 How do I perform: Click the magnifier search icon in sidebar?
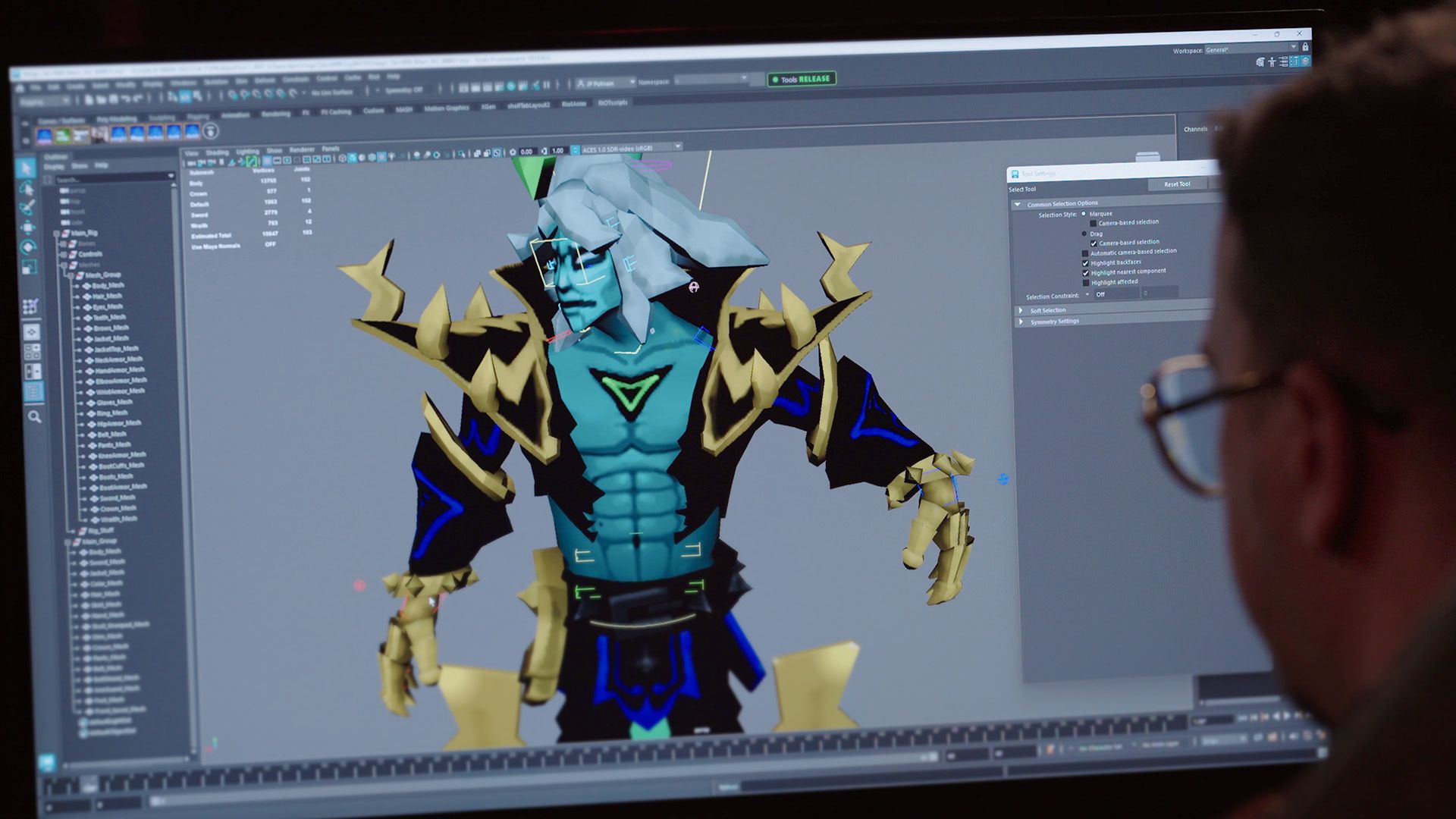point(34,416)
